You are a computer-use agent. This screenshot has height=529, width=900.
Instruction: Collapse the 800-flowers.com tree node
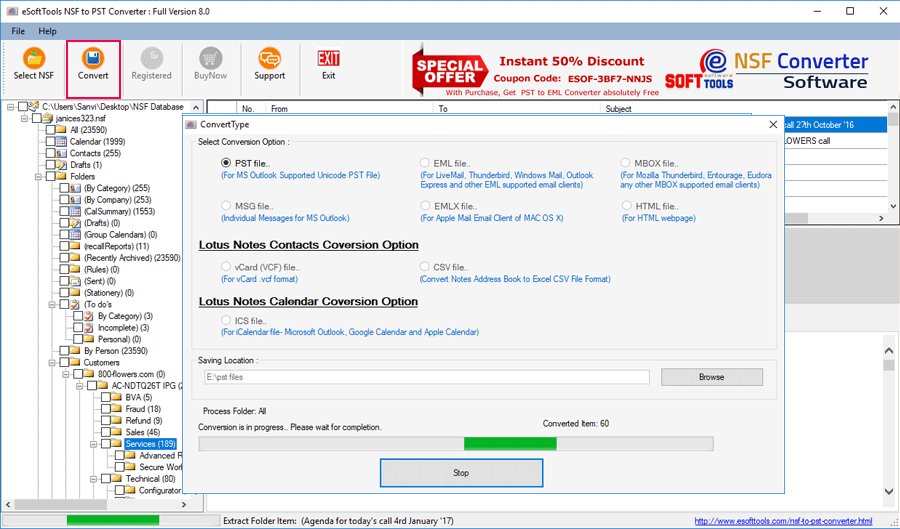[66, 374]
